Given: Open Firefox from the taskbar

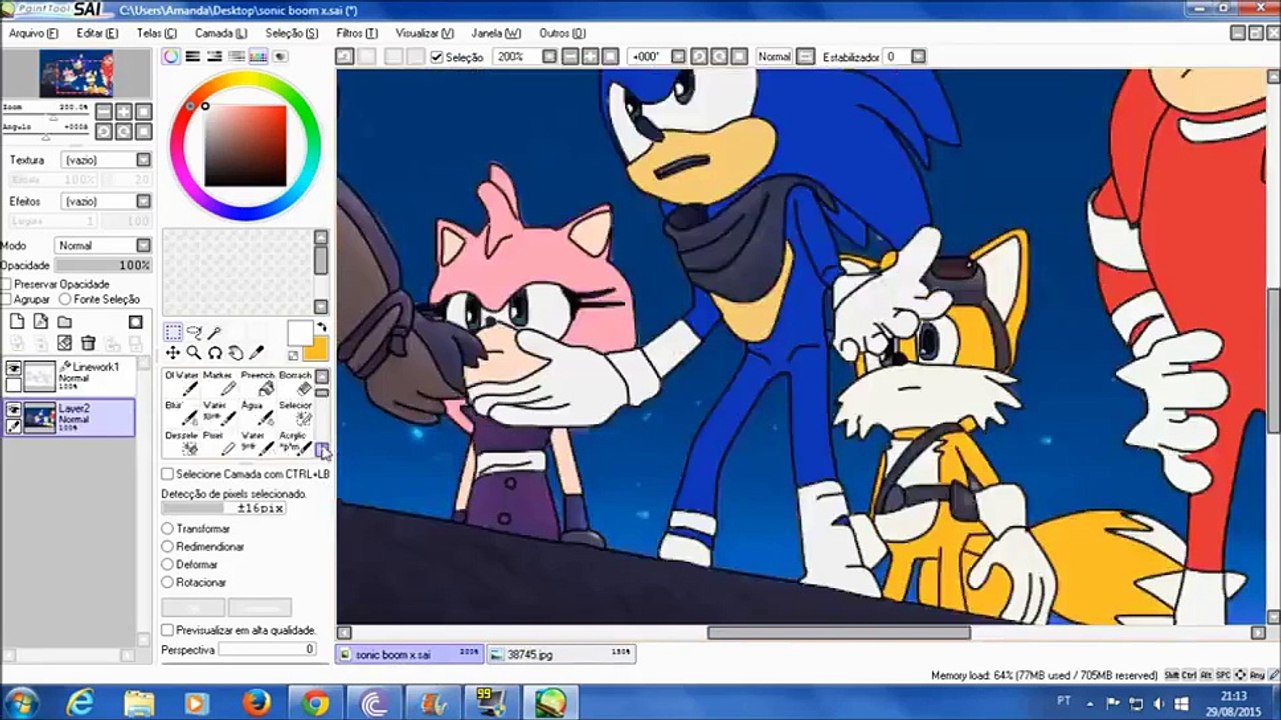Looking at the screenshot, I should (256, 703).
